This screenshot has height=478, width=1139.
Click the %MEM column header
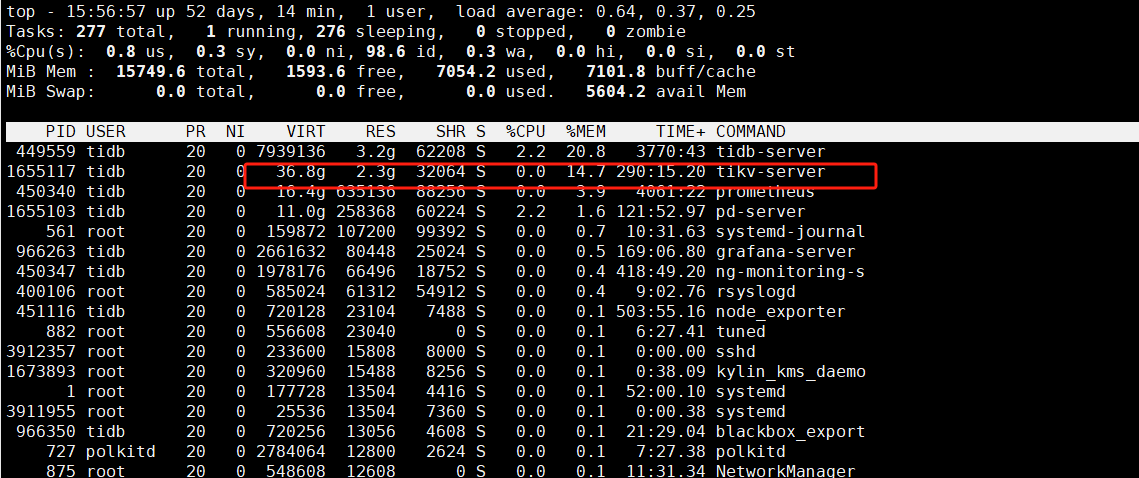(x=586, y=131)
